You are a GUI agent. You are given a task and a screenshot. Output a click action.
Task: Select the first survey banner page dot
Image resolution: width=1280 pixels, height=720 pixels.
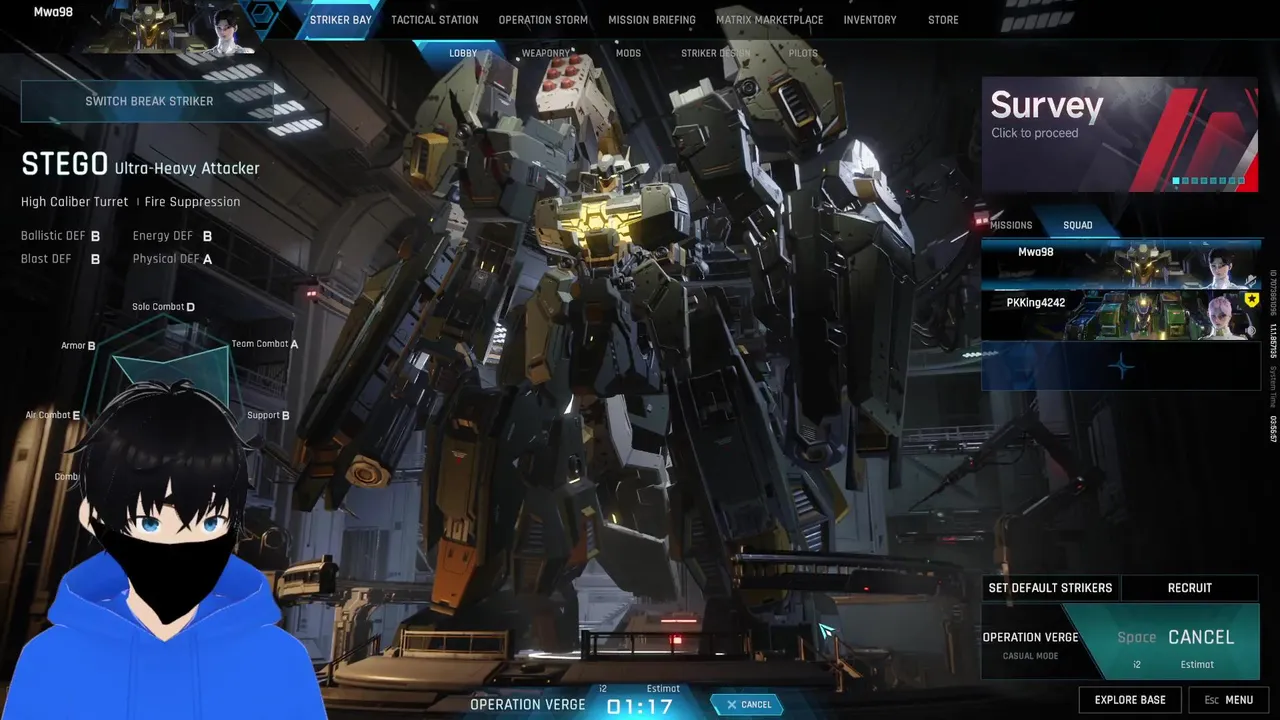pos(1176,181)
